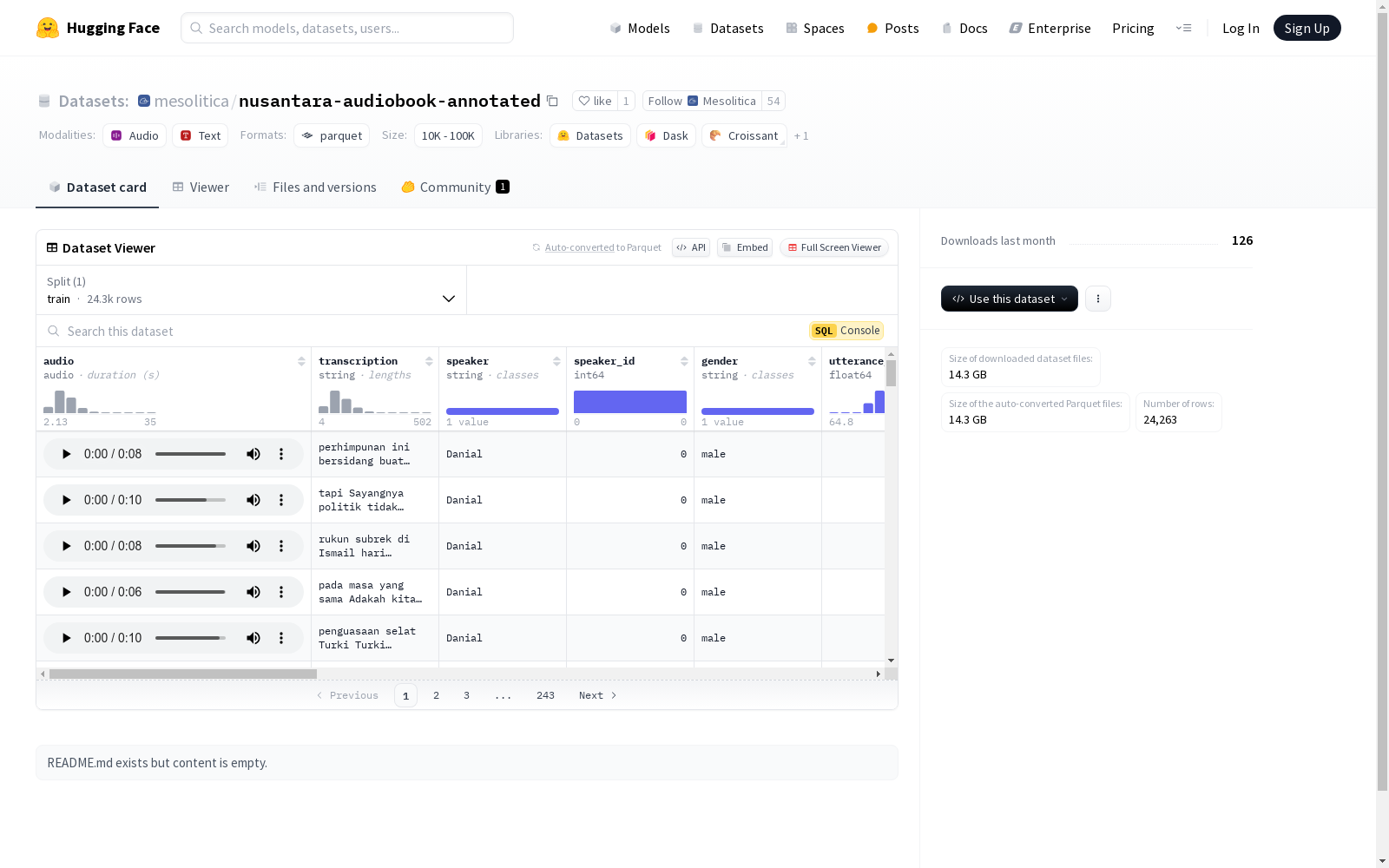Seek the audio progress bar in tapi Sayangnya row
This screenshot has width=1389, height=868.
tap(190, 500)
